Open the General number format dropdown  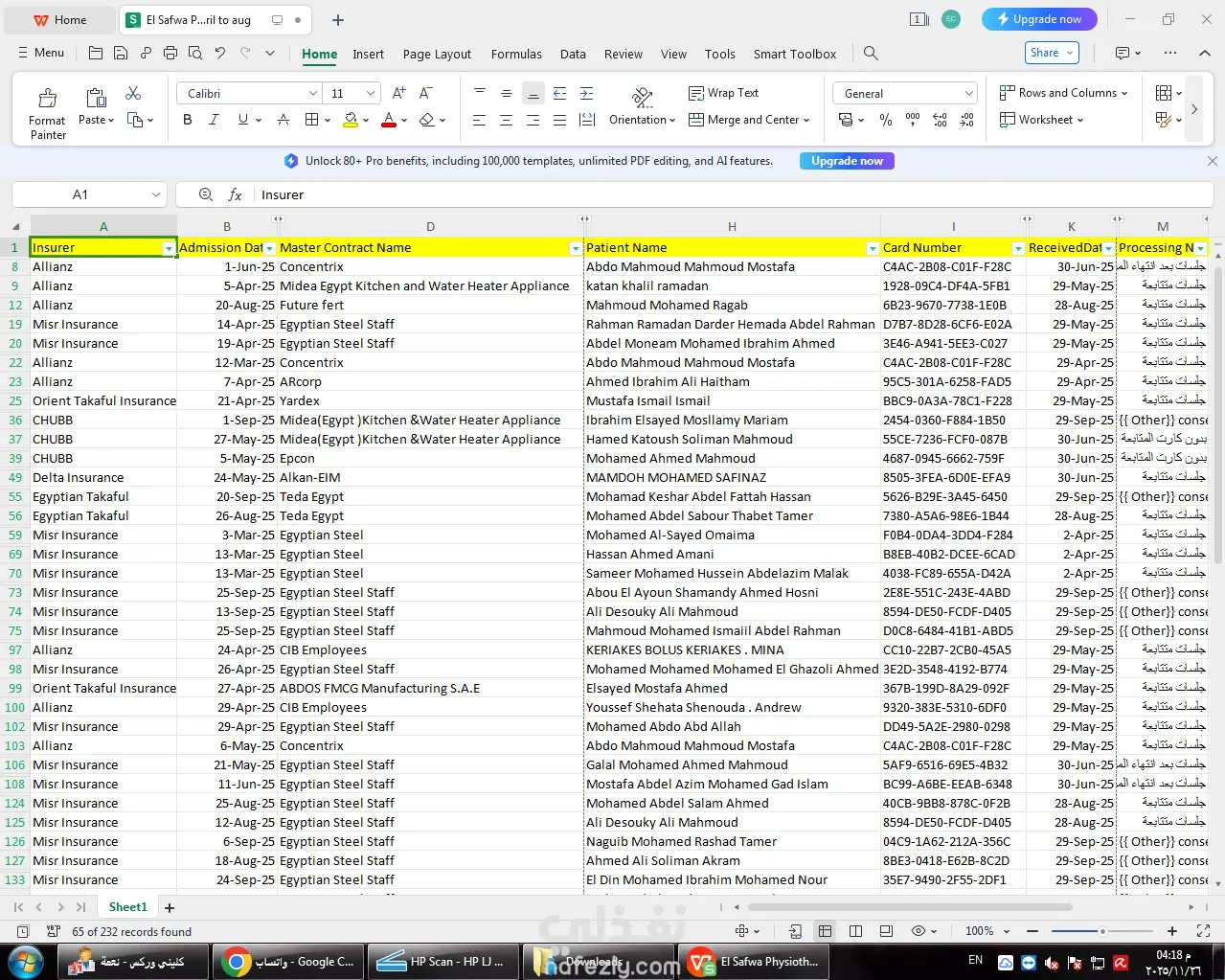point(968,93)
